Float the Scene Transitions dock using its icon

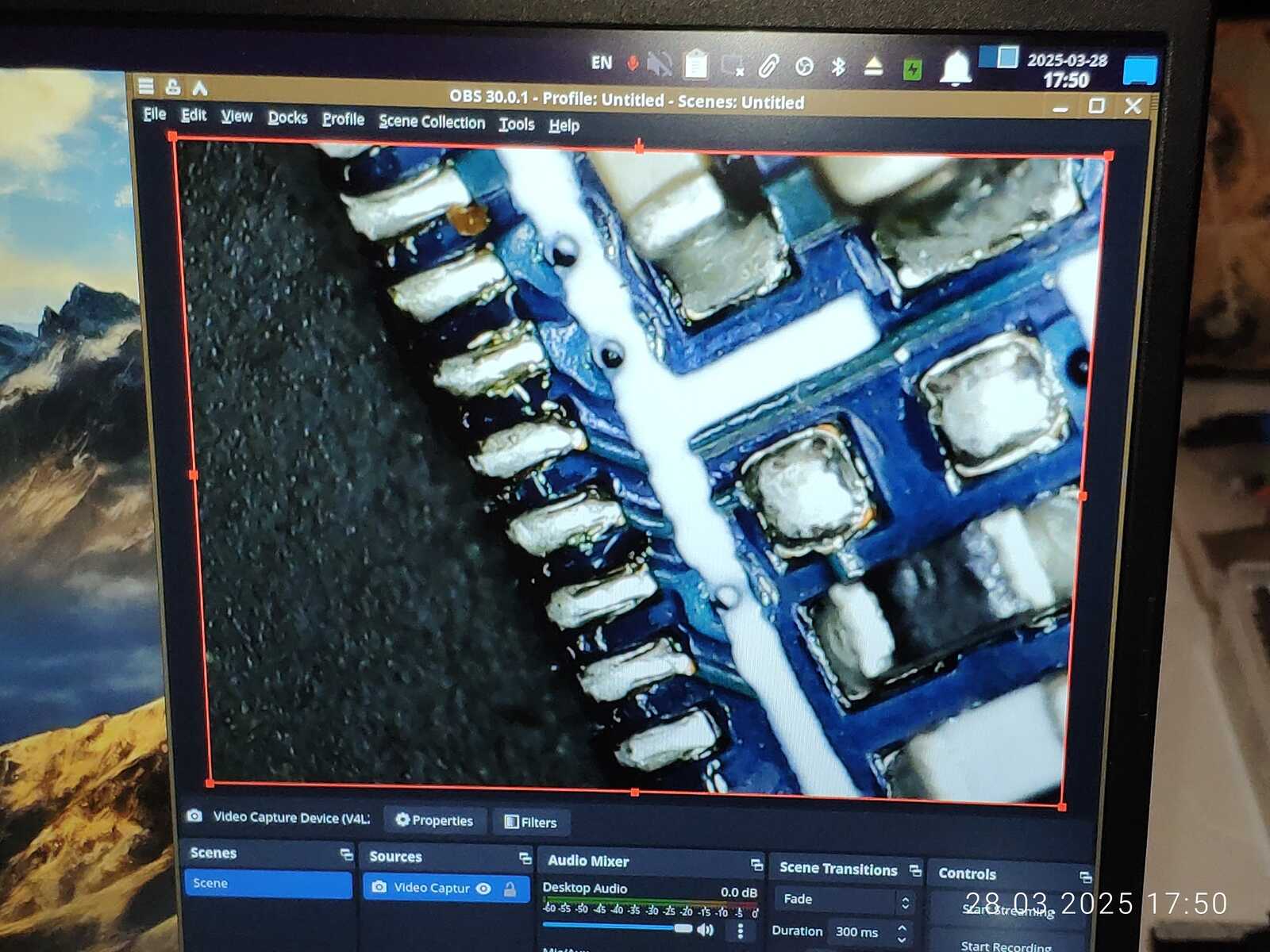click(x=915, y=870)
